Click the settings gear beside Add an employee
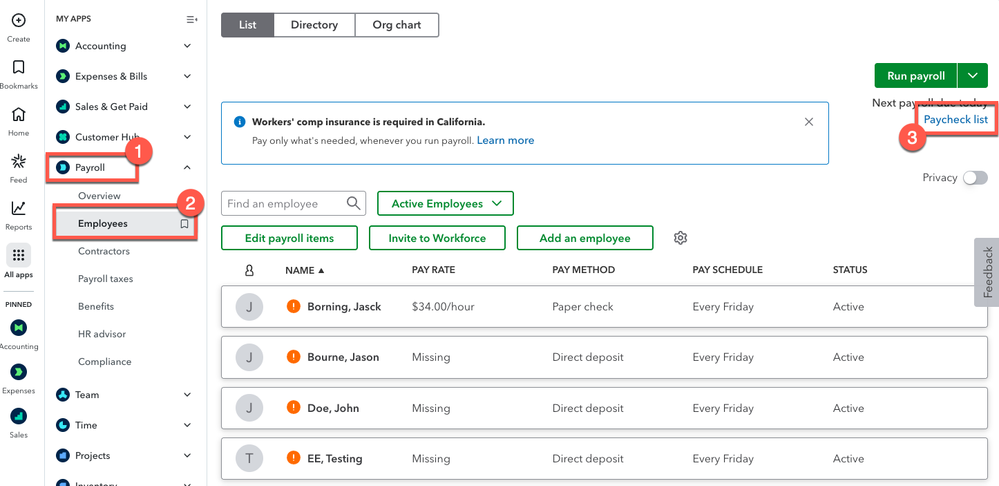This screenshot has height=486, width=999. tap(680, 238)
